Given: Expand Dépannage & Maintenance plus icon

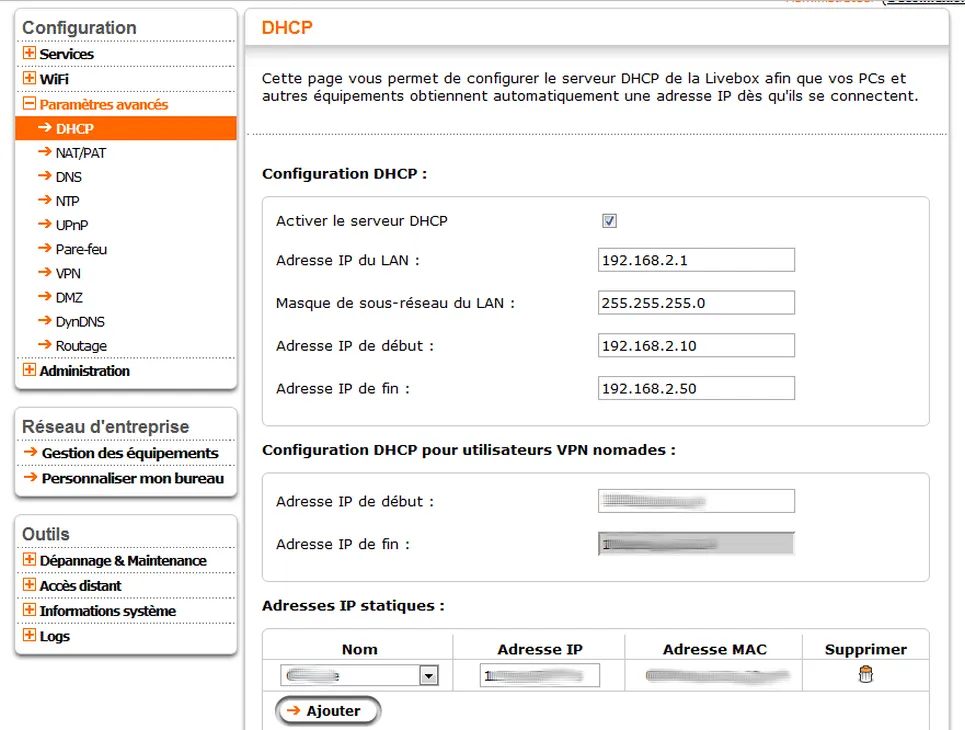Looking at the screenshot, I should point(29,560).
